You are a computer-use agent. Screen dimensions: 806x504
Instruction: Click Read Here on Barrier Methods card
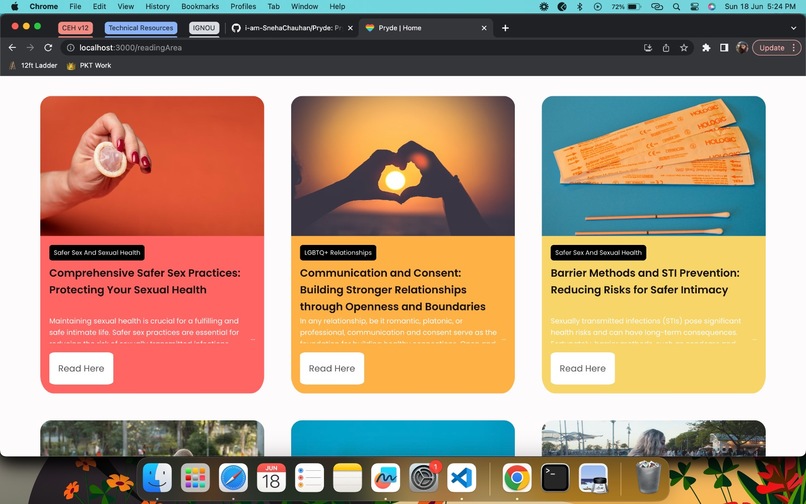(x=582, y=368)
